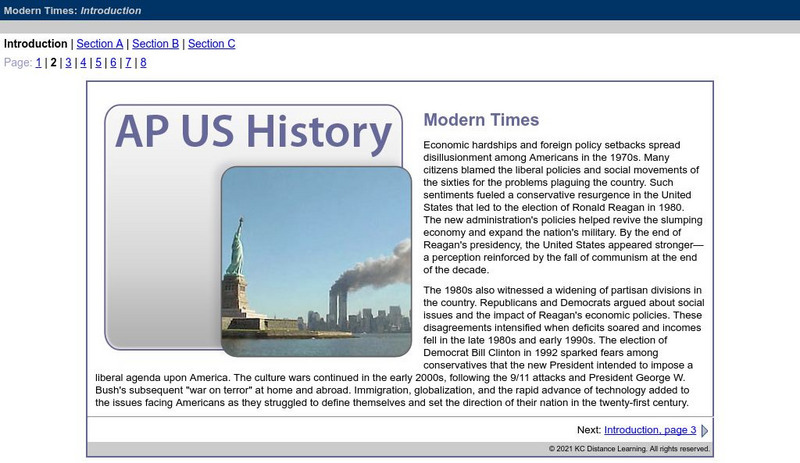800x463 pixels.
Task: Navigate to Section C
Action: pyautogui.click(x=212, y=44)
